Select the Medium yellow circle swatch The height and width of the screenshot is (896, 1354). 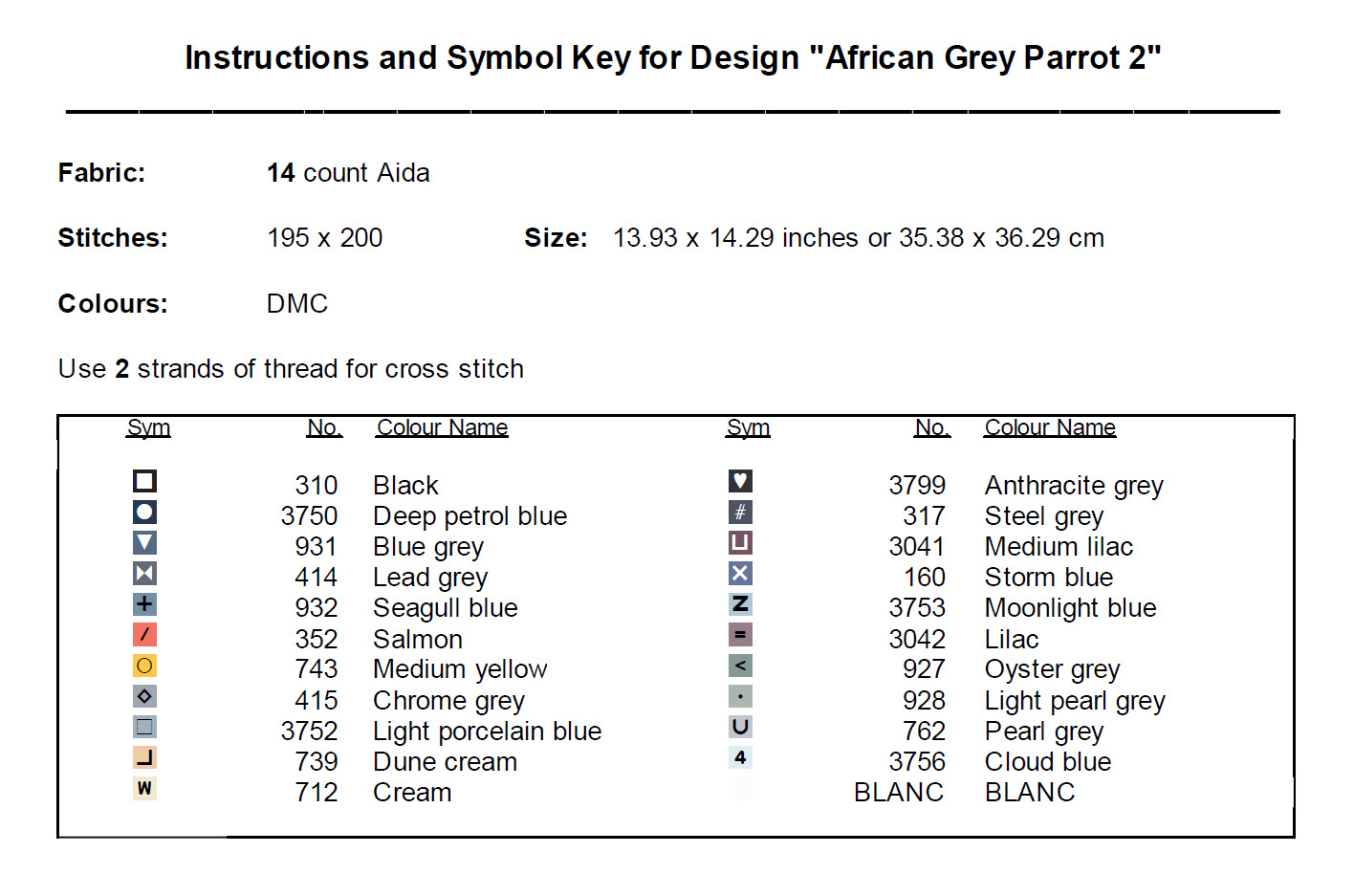144,666
